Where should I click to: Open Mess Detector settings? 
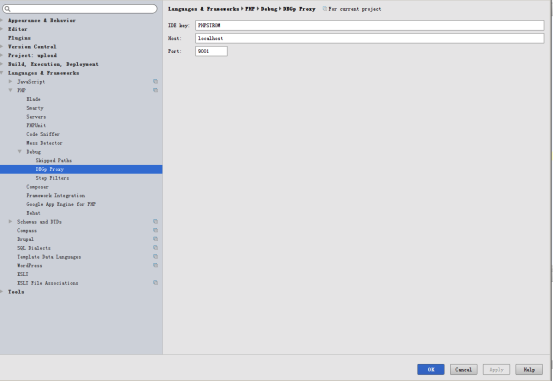[x=44, y=143]
